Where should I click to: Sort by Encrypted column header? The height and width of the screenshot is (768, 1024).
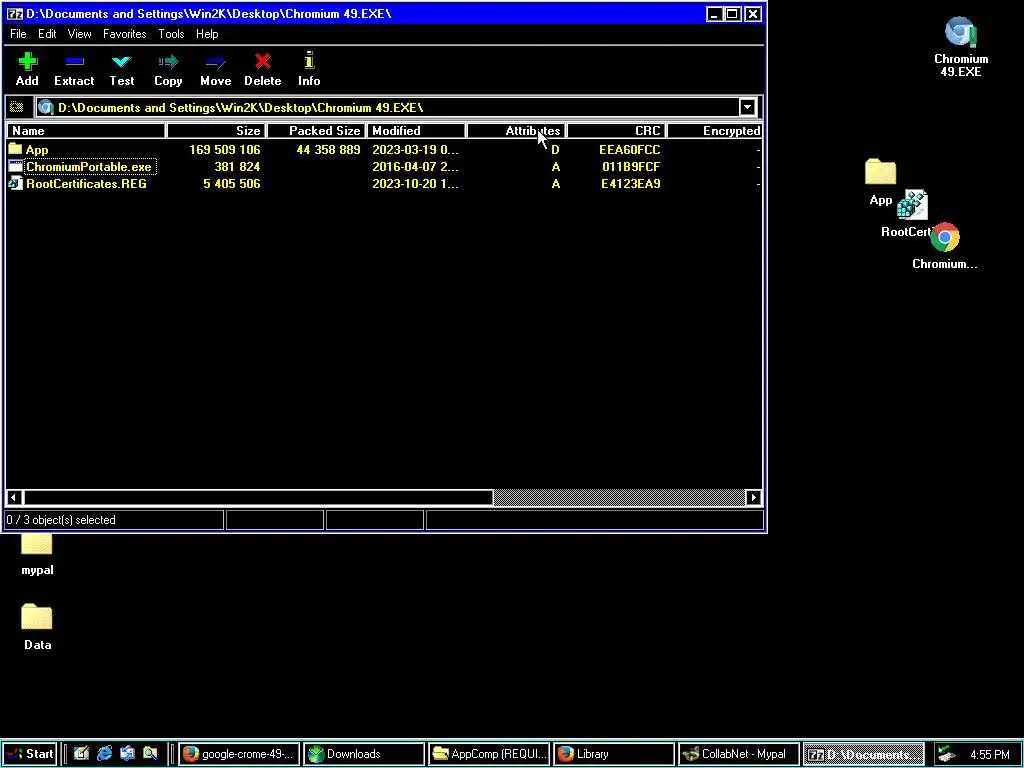(715, 131)
